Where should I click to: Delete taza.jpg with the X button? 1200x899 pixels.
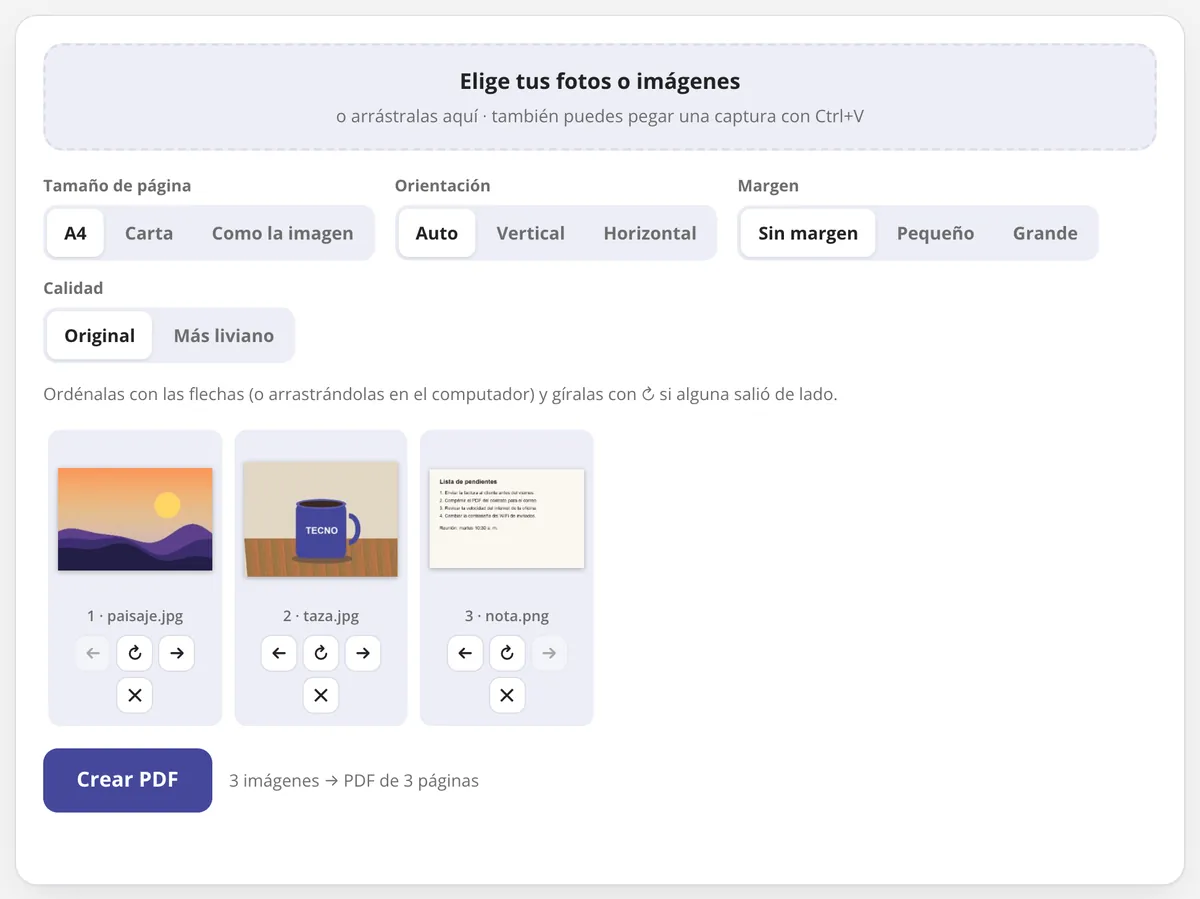(x=321, y=695)
